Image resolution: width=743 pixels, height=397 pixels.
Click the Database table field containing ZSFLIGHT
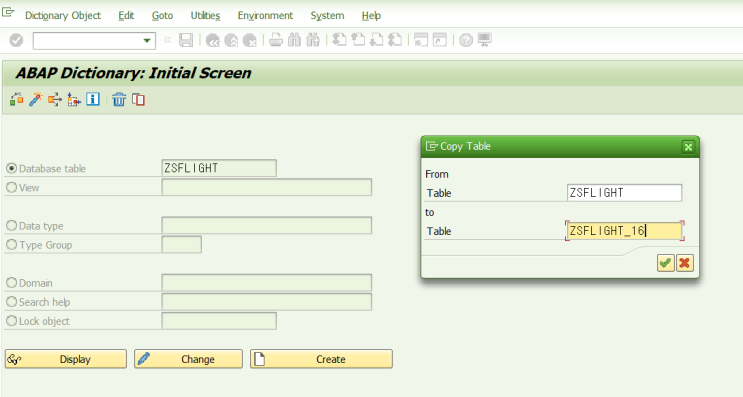pos(219,168)
